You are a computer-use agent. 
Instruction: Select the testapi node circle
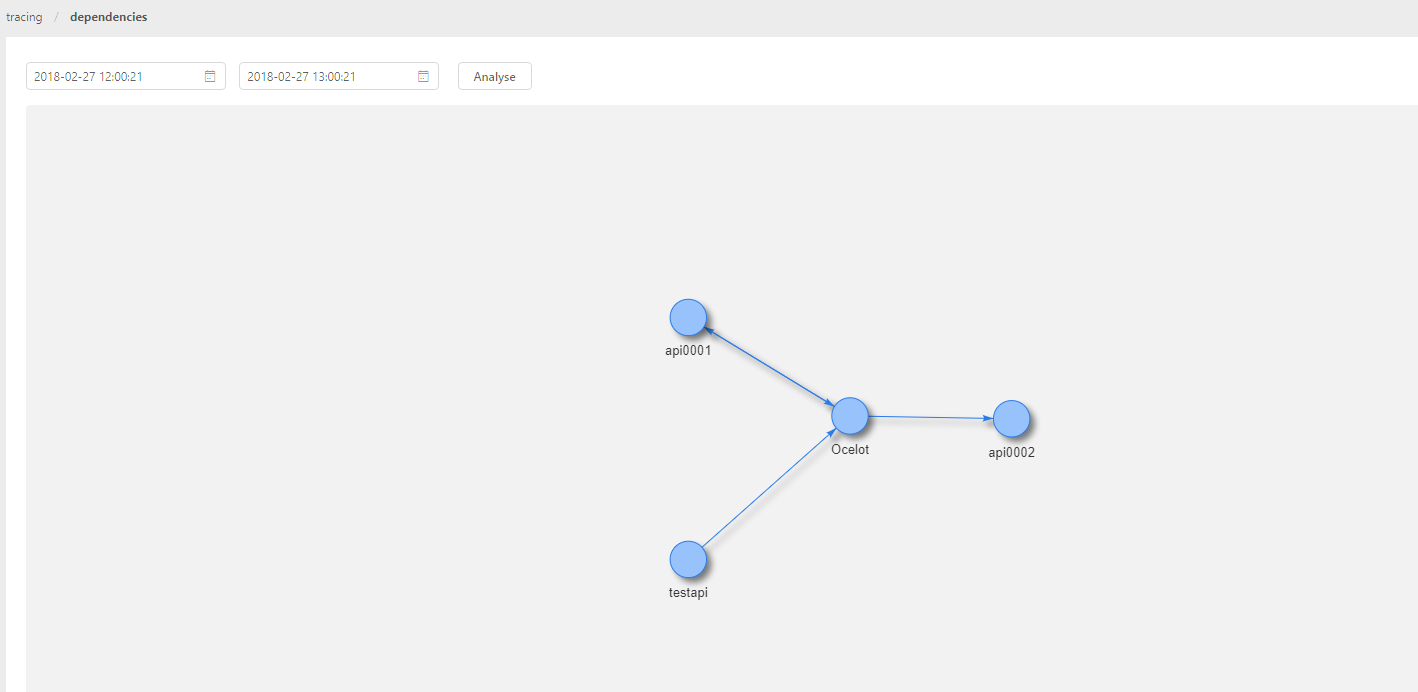(x=688, y=559)
